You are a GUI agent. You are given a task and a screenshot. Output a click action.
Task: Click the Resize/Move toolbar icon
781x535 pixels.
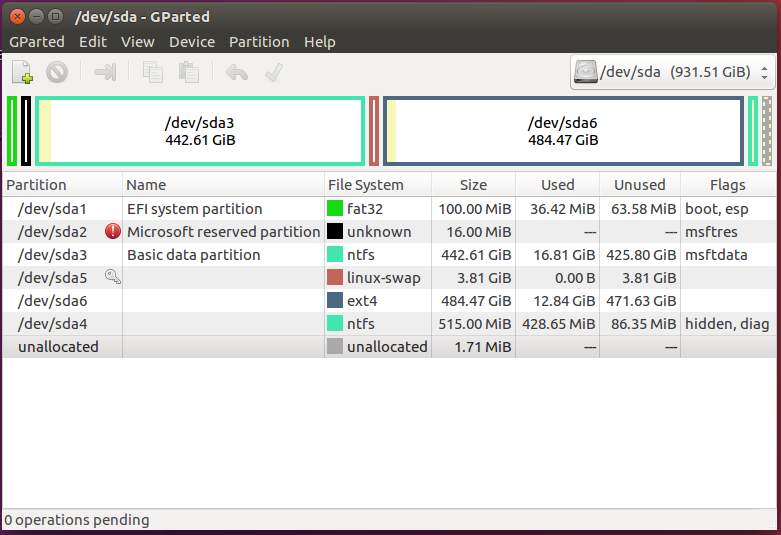click(x=105, y=72)
